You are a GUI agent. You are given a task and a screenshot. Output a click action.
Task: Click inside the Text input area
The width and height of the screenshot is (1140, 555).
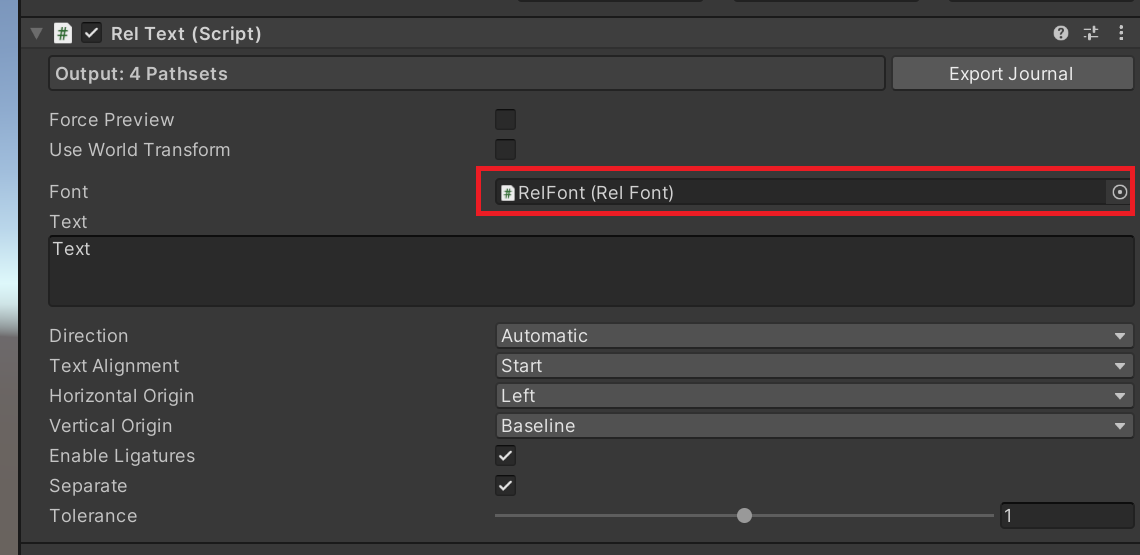coord(591,271)
